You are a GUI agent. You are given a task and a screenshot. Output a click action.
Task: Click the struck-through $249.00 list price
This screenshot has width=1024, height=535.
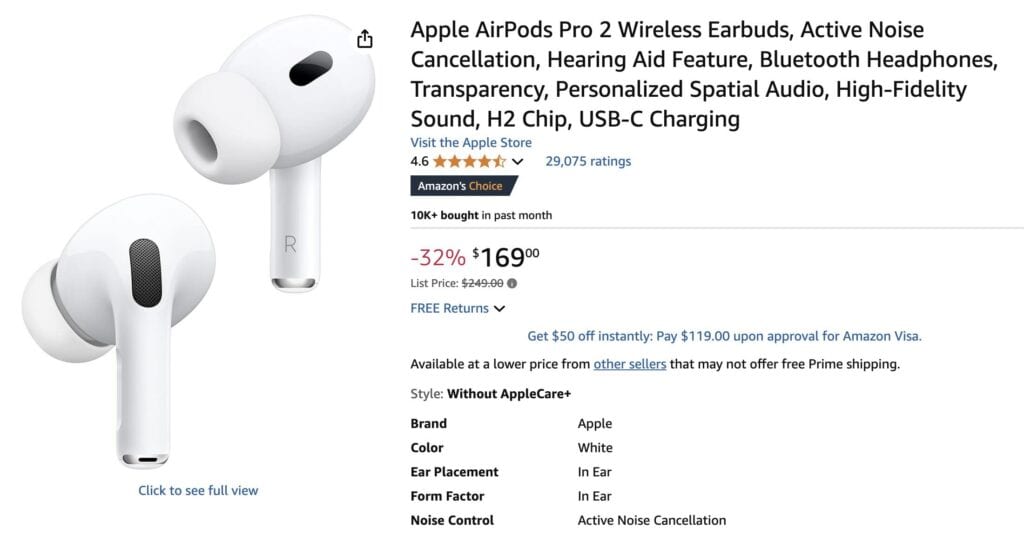(x=482, y=283)
